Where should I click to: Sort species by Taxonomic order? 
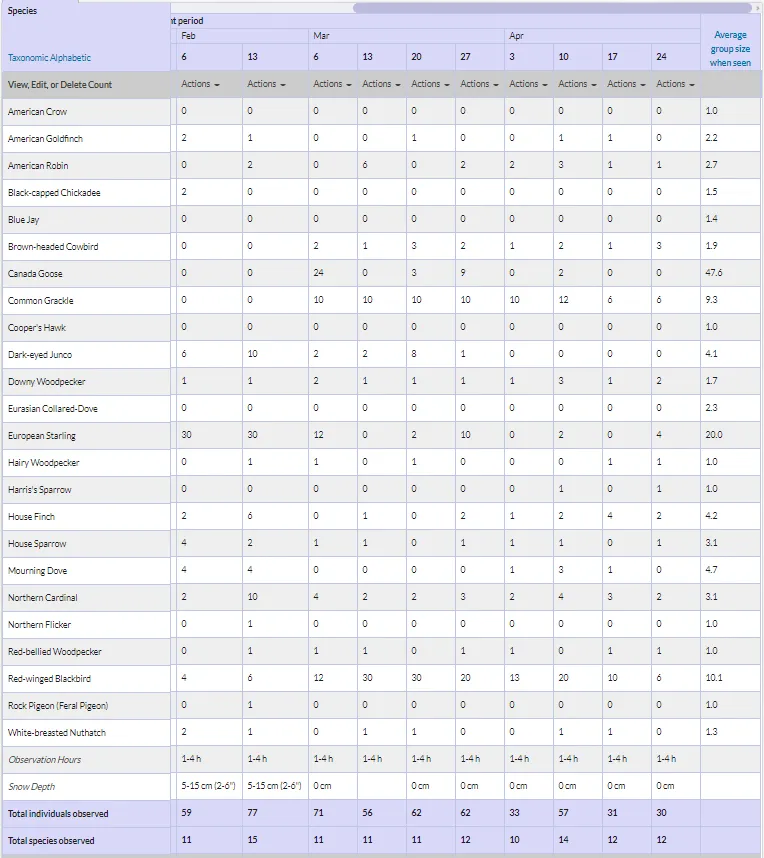click(x=28, y=57)
